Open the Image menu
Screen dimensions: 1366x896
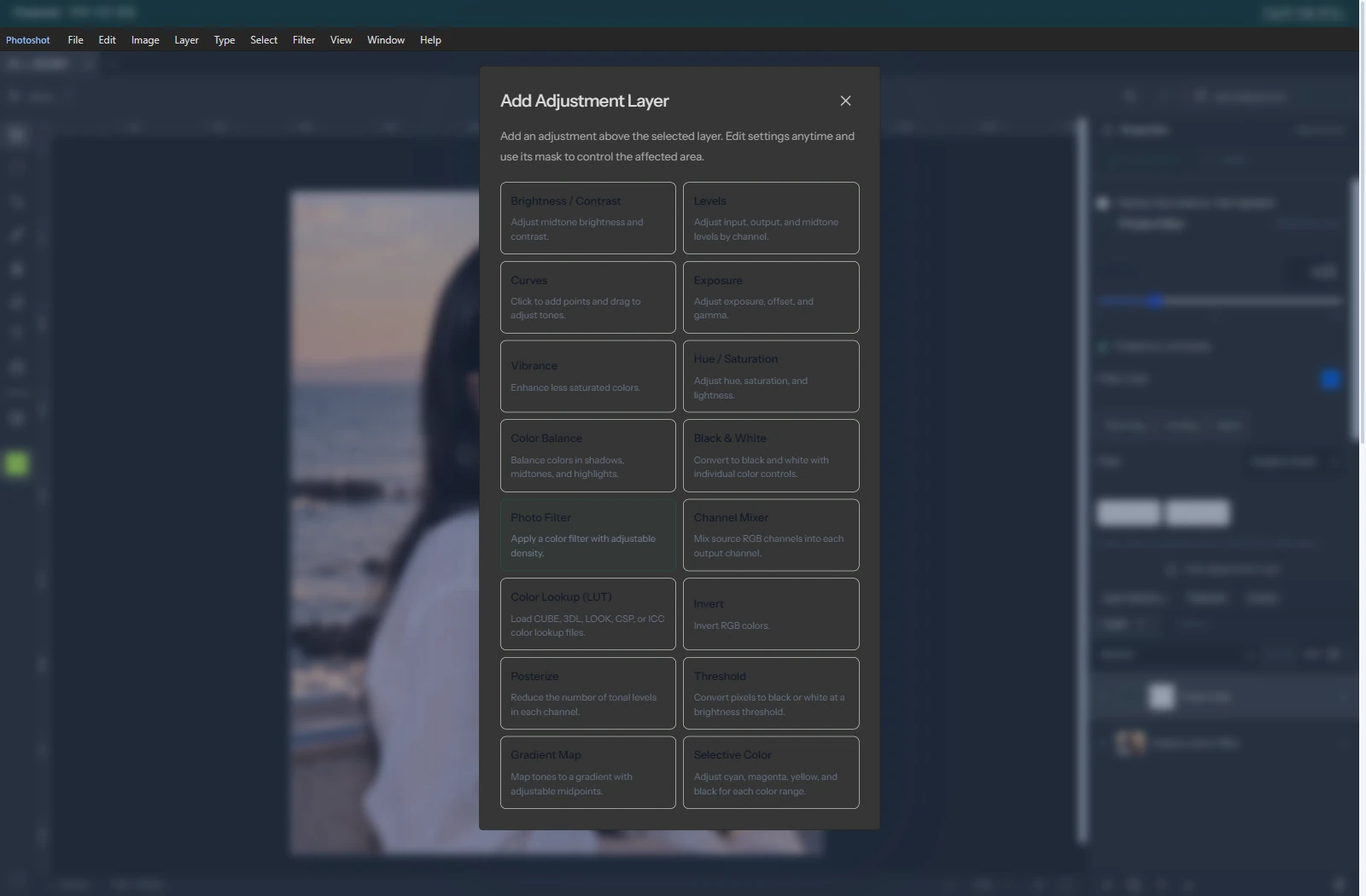(145, 40)
